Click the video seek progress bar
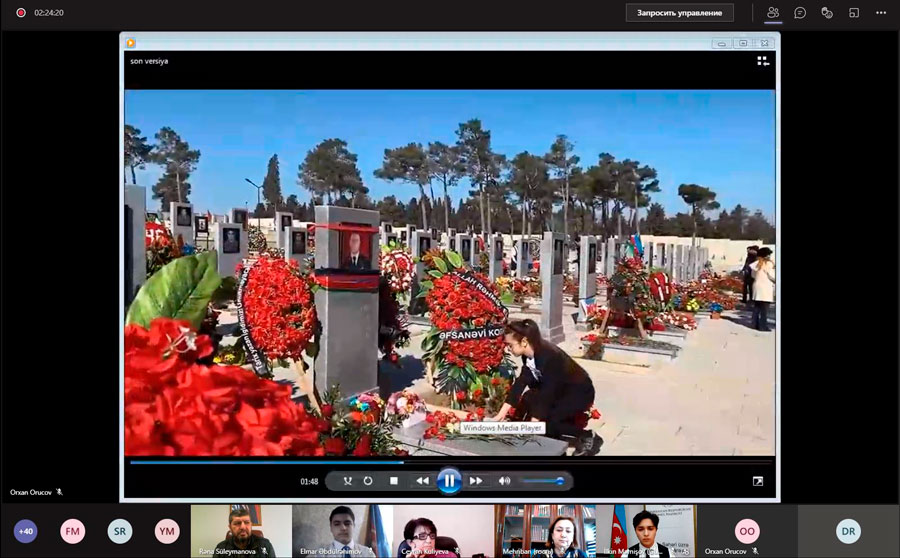Screen dimensions: 900x558 (x=451, y=462)
